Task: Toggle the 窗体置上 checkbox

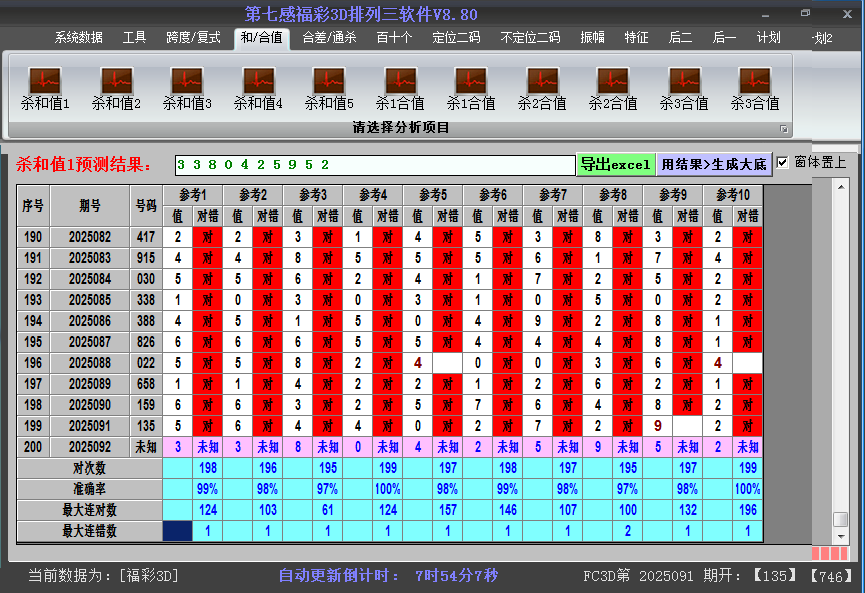Action: [782, 162]
